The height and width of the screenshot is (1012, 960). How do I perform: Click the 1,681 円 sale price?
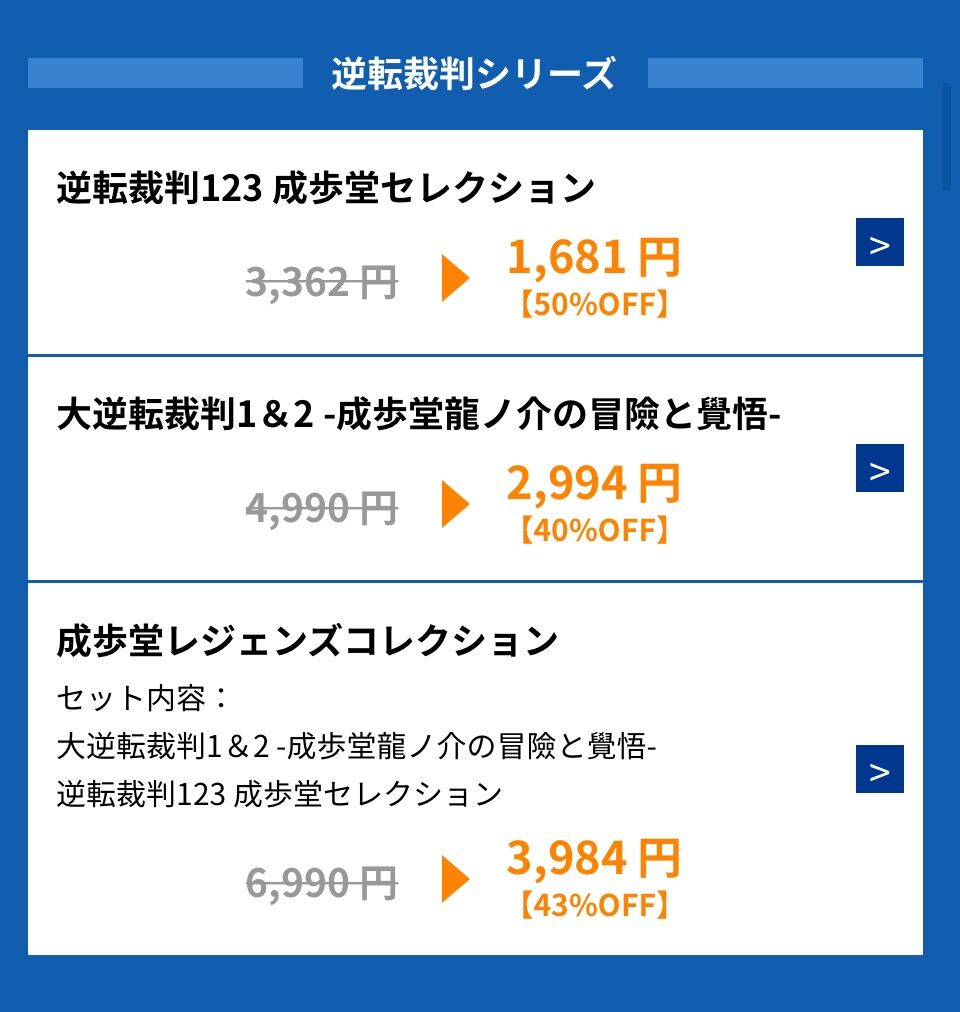[593, 257]
